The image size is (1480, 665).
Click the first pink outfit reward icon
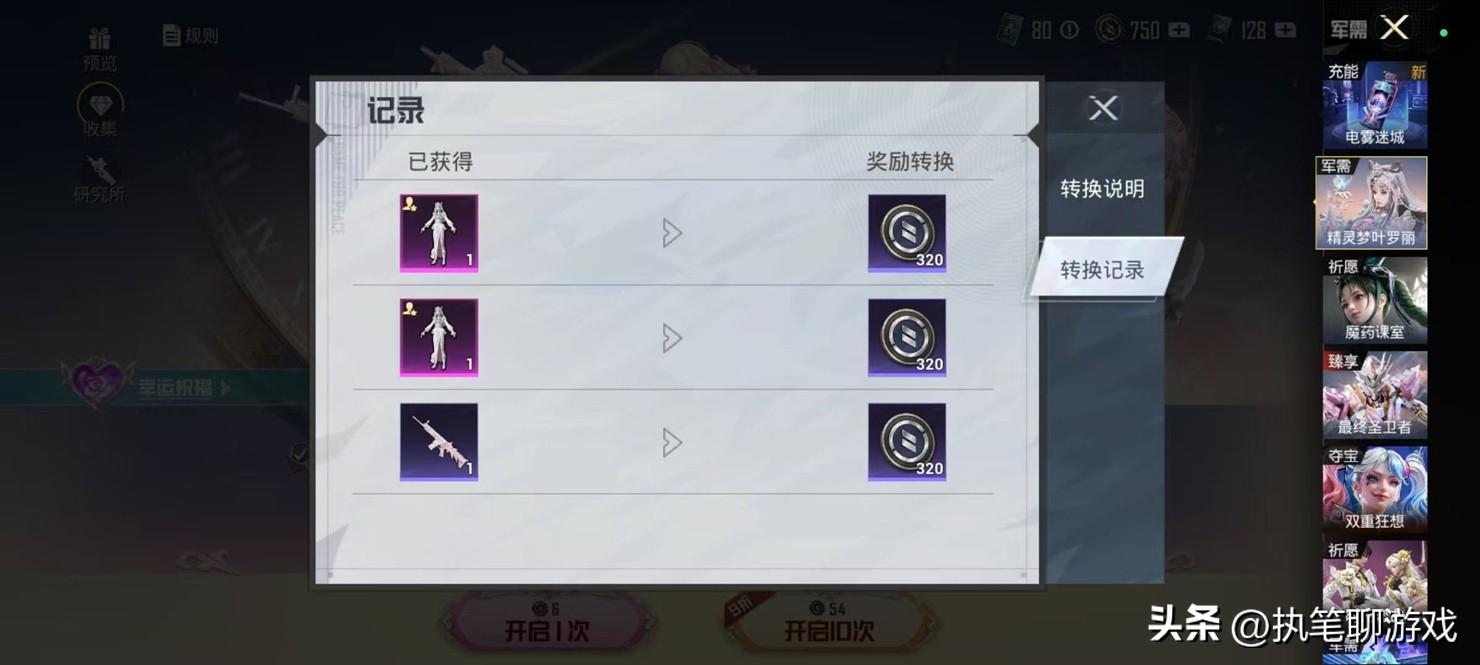coord(439,233)
